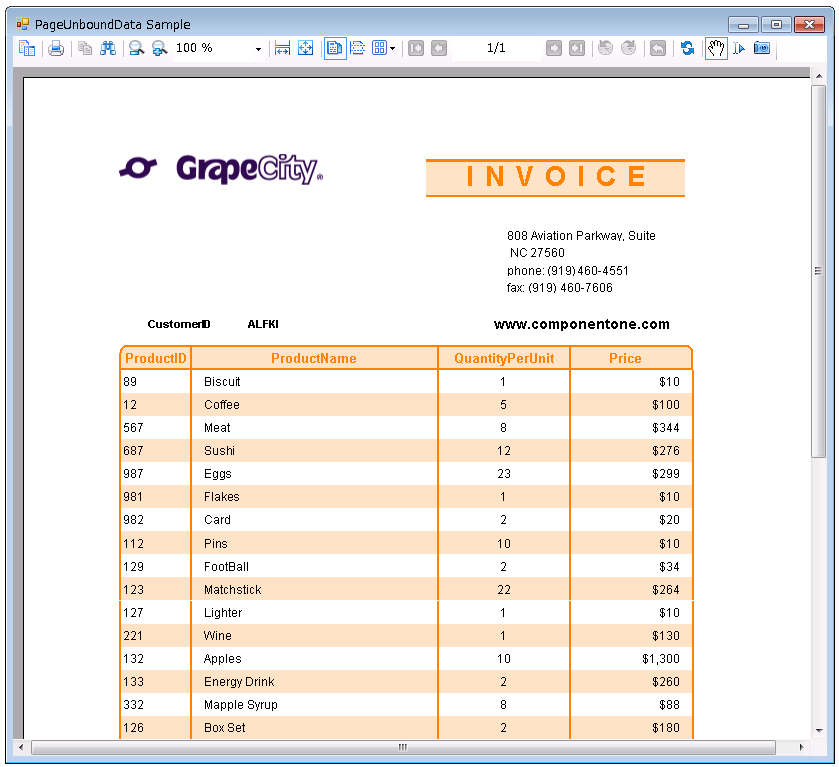Fit the whole page in the window
The height and width of the screenshot is (767, 839).
click(305, 48)
